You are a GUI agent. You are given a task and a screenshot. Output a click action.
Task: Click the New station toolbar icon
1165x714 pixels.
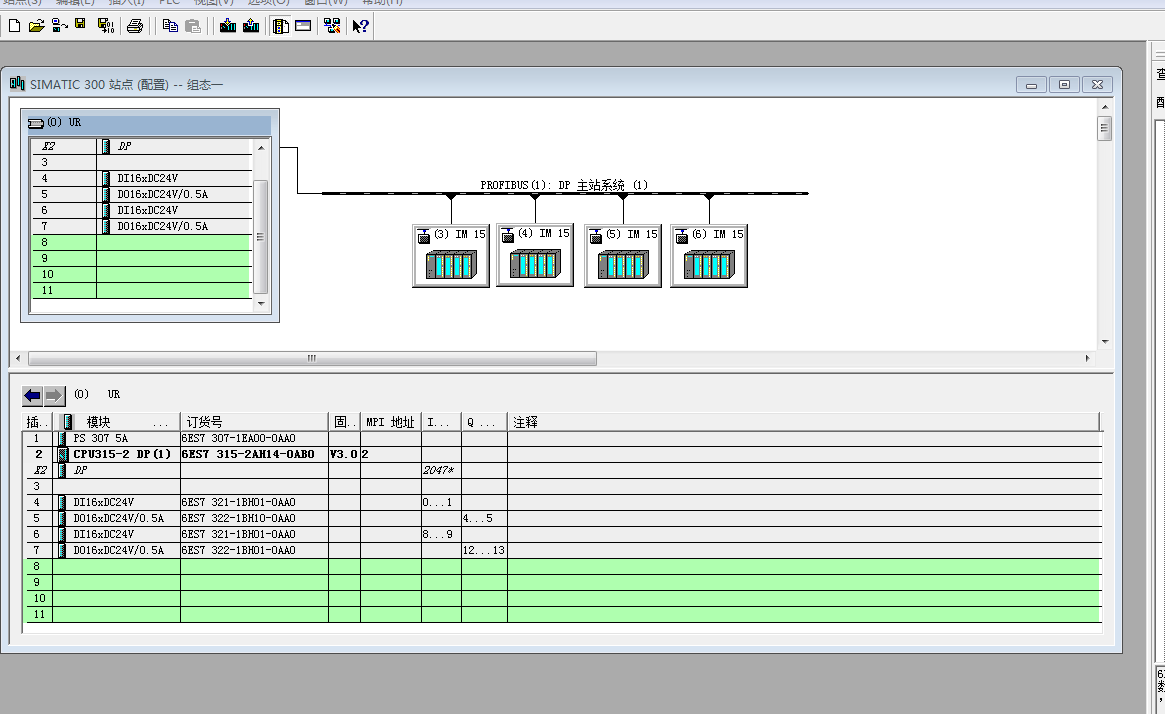[x=14, y=26]
